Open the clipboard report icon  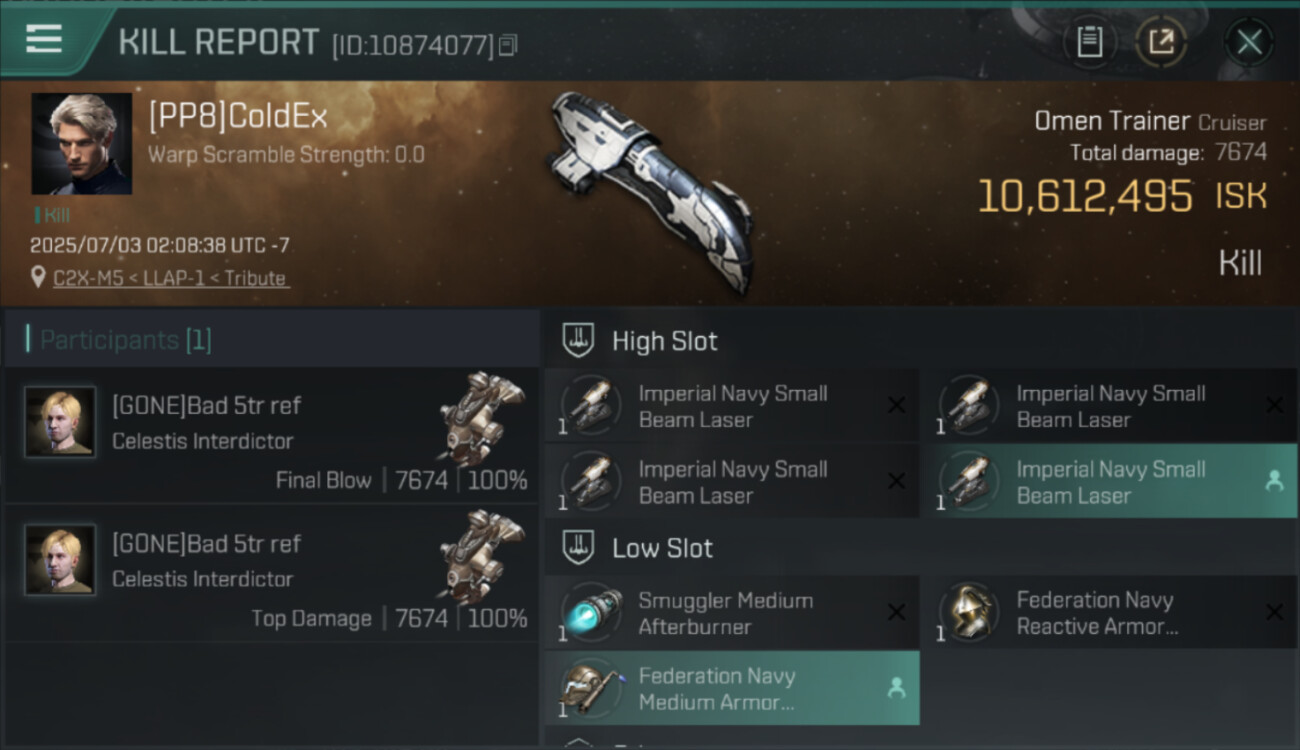(x=1089, y=42)
